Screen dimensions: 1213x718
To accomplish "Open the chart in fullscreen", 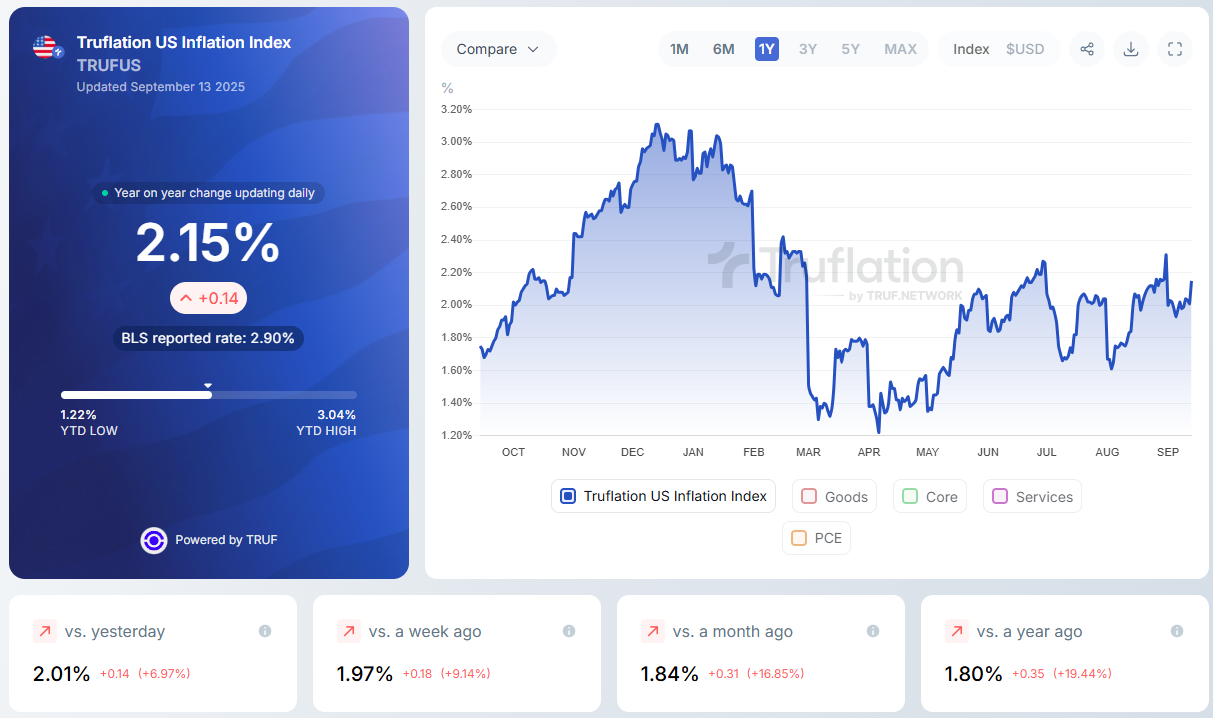I will pos(1175,49).
